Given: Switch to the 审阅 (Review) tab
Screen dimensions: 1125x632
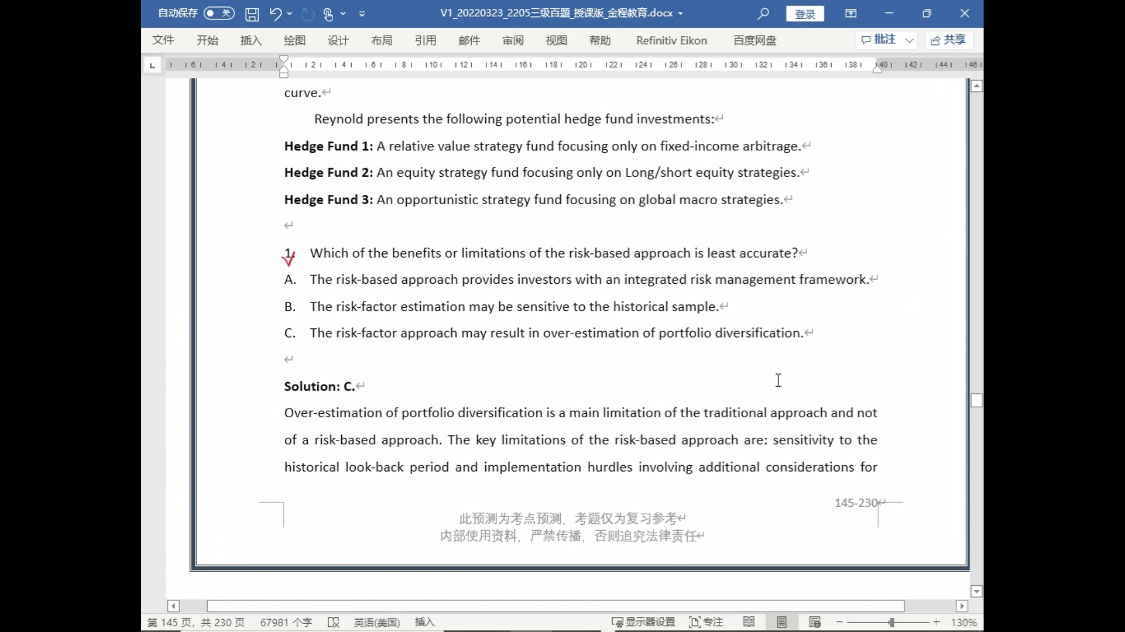Looking at the screenshot, I should pyautogui.click(x=513, y=41).
